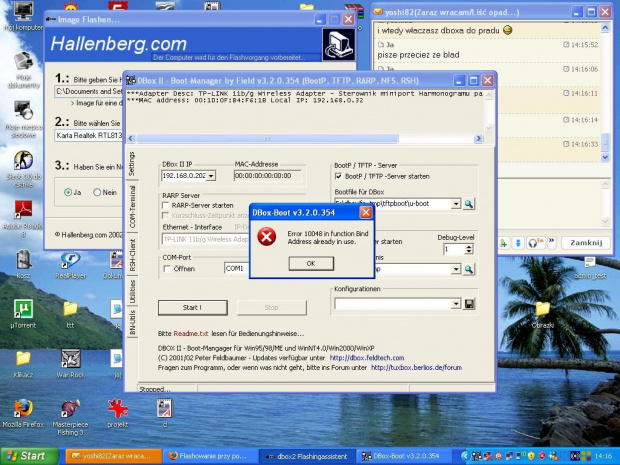Image resolution: width=620 pixels, height=465 pixels.
Task: Expand chat toolbar with the » chevron
Action: [552, 240]
